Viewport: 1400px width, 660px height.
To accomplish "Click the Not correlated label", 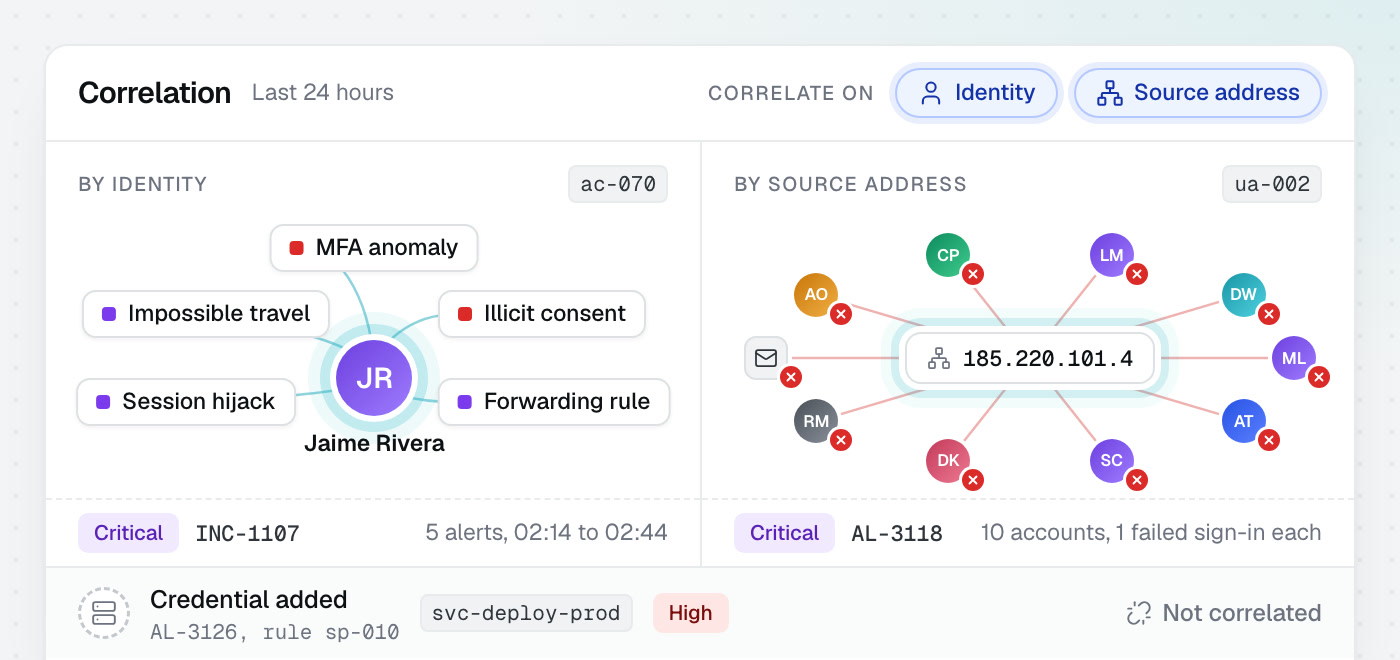I will (1241, 613).
